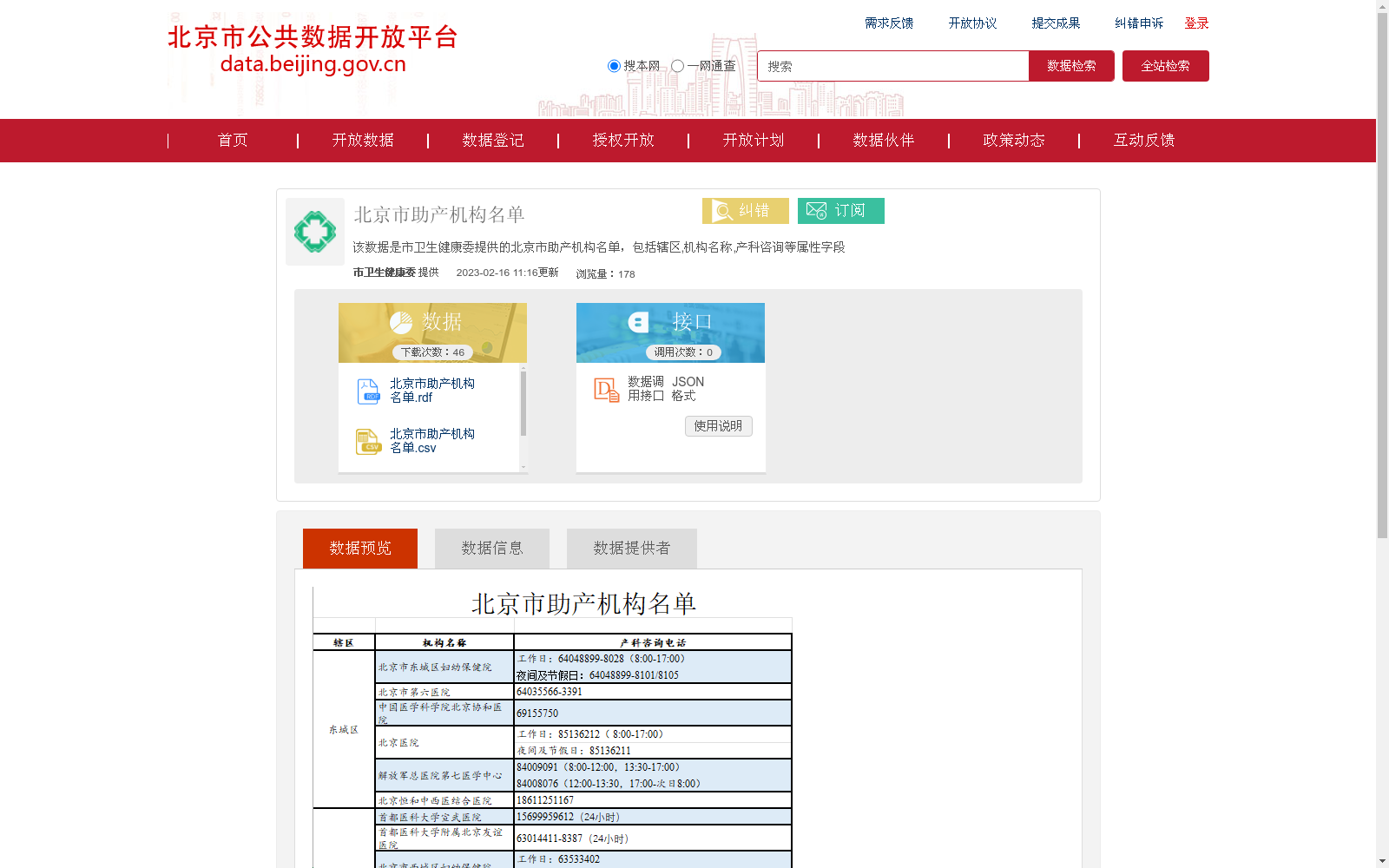Open the 授权开放 menu item
This screenshot has width=1389, height=868.
[623, 141]
